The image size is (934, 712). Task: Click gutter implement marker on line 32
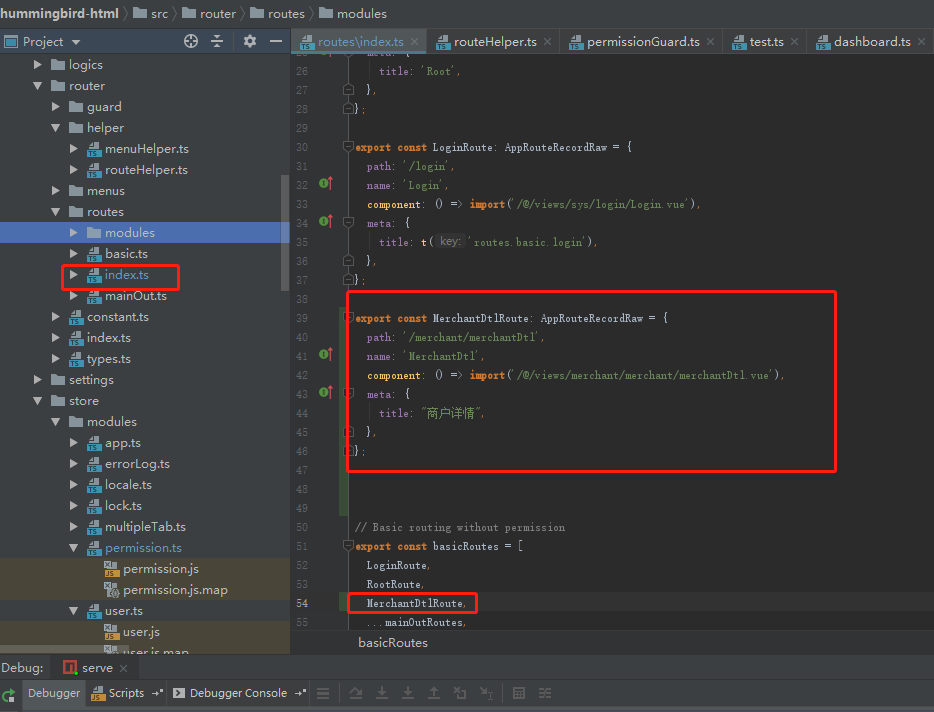pos(325,184)
